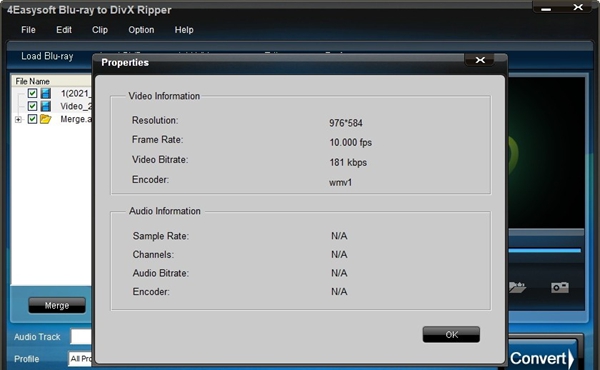This screenshot has height=370, width=600.
Task: Open the Help menu
Action: tap(184, 30)
